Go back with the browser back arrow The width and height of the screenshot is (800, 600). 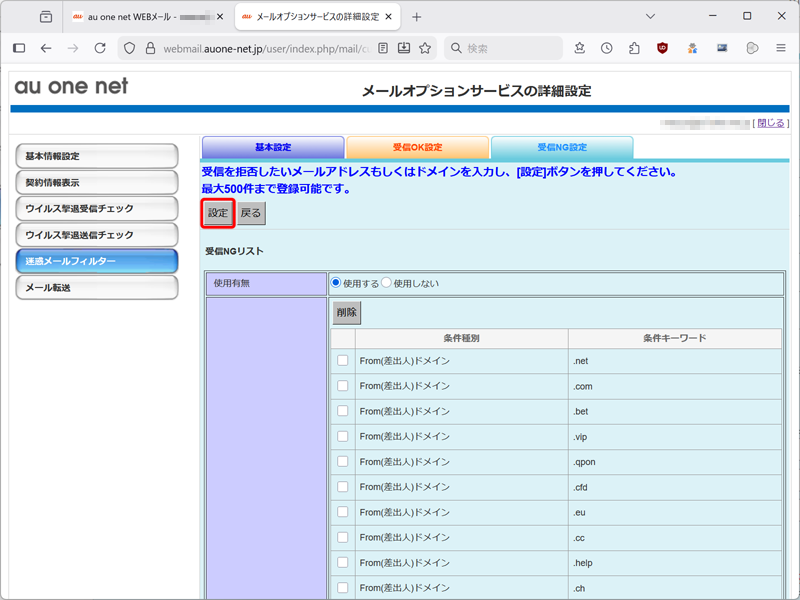coord(46,48)
